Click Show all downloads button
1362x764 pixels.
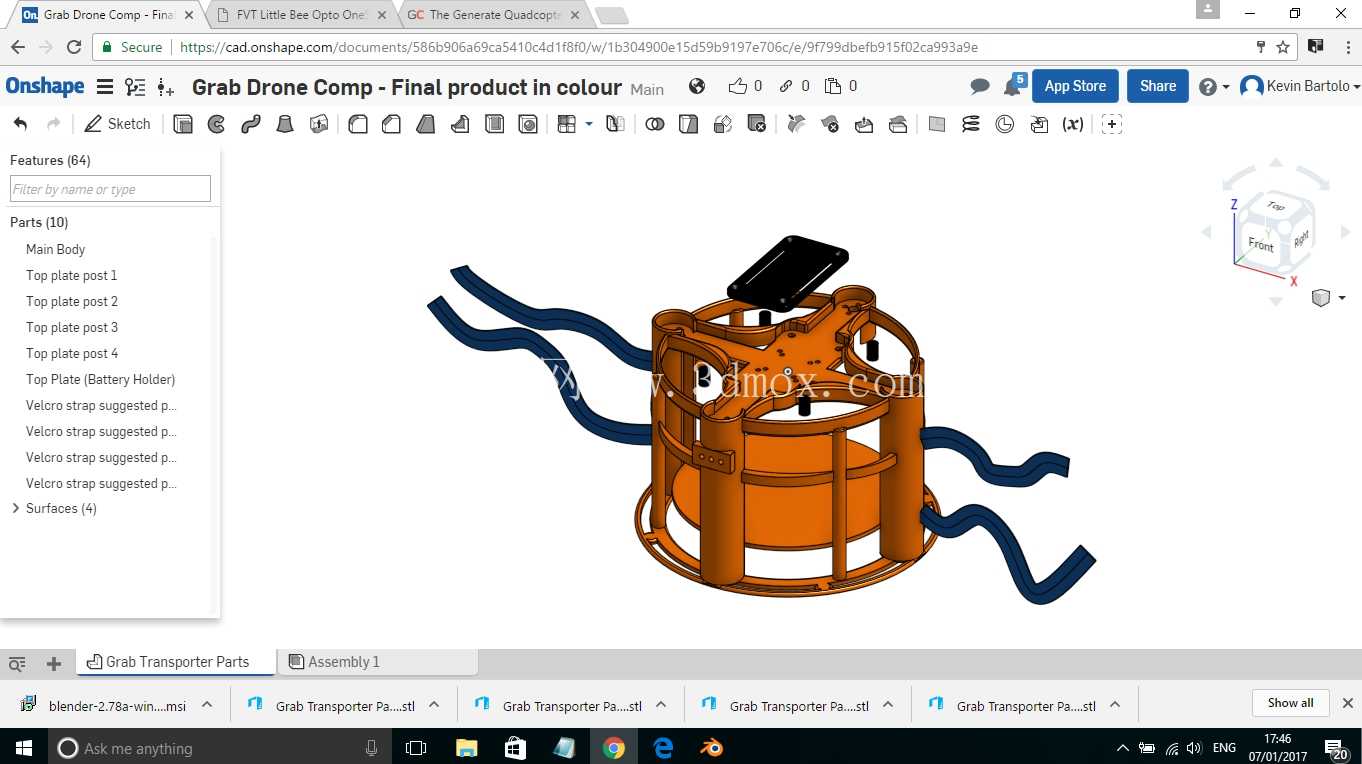click(x=1290, y=703)
